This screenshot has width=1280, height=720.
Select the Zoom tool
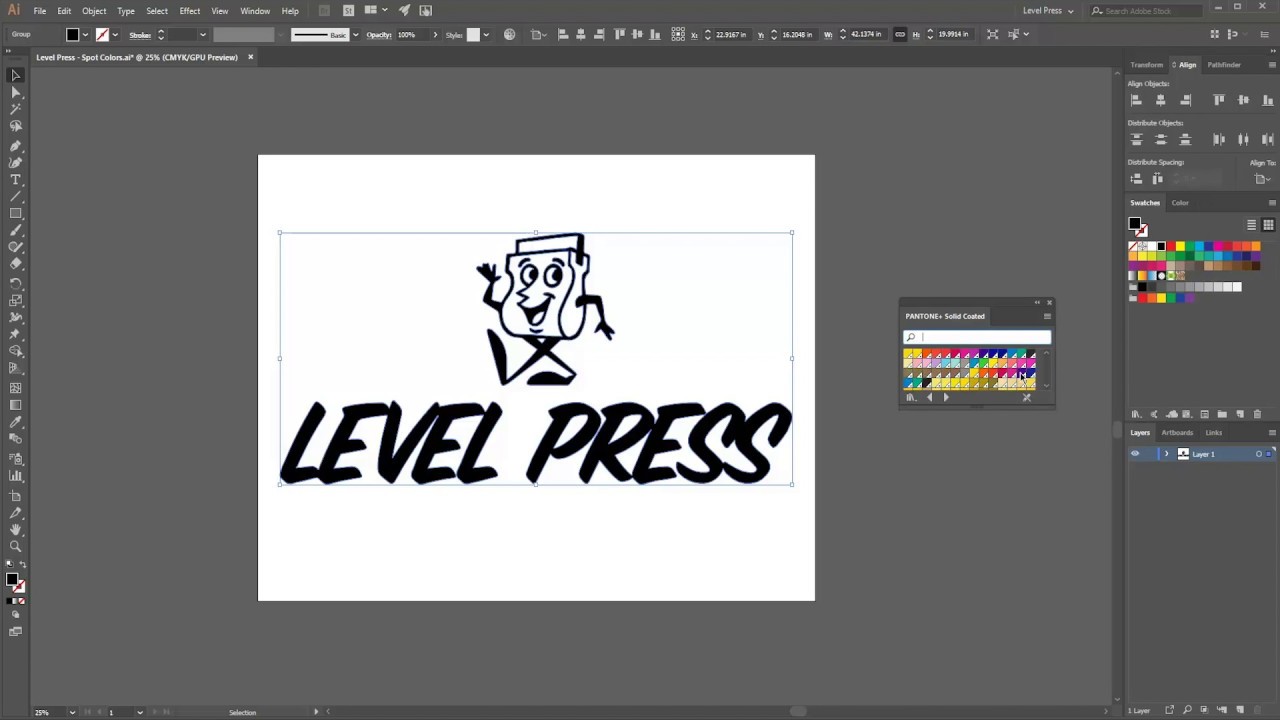[16, 546]
